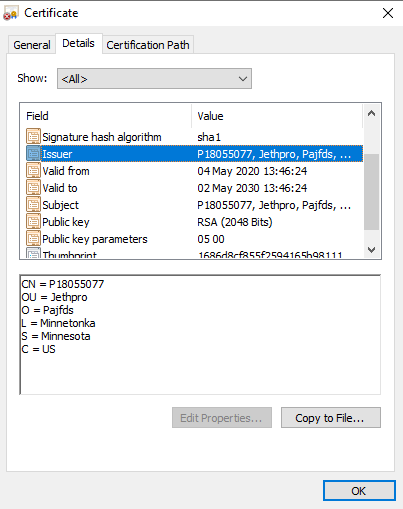The image size is (403, 509).
Task: Click the Public key field icon
Action: tap(33, 222)
